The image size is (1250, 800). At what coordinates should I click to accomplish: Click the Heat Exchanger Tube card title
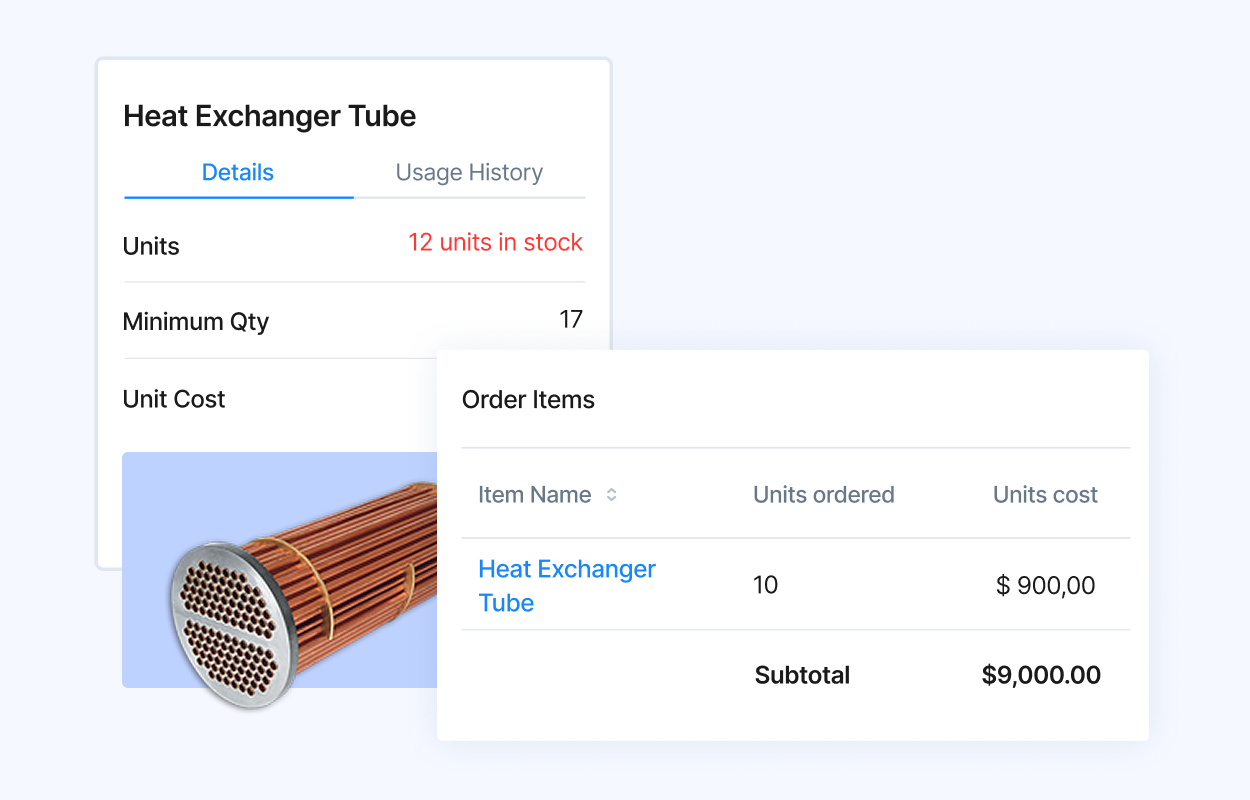(269, 116)
